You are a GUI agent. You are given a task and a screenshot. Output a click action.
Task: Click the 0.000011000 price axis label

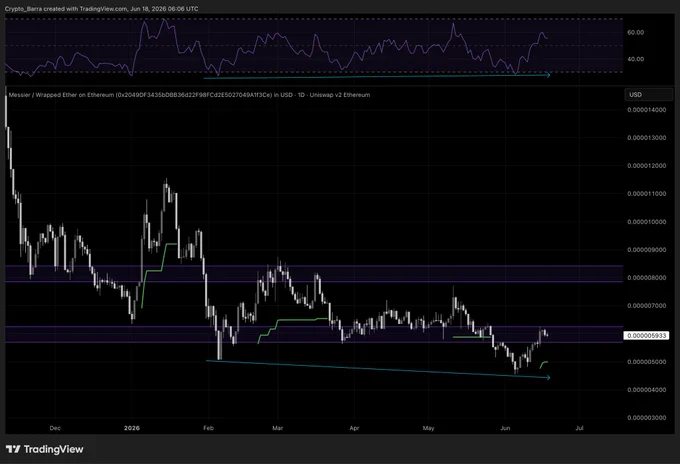click(x=647, y=194)
